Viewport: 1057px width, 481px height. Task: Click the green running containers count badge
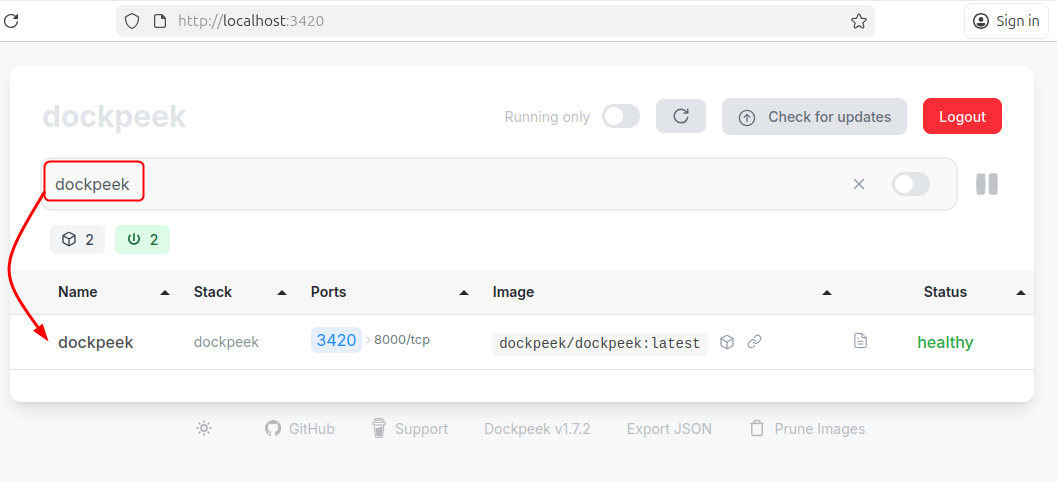[143, 239]
